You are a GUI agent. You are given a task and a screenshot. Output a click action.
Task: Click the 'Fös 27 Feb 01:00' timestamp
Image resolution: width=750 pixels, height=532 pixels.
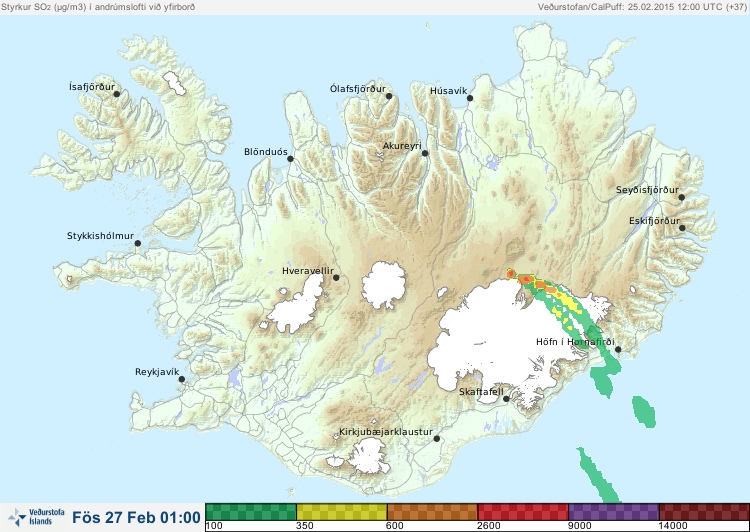click(136, 518)
